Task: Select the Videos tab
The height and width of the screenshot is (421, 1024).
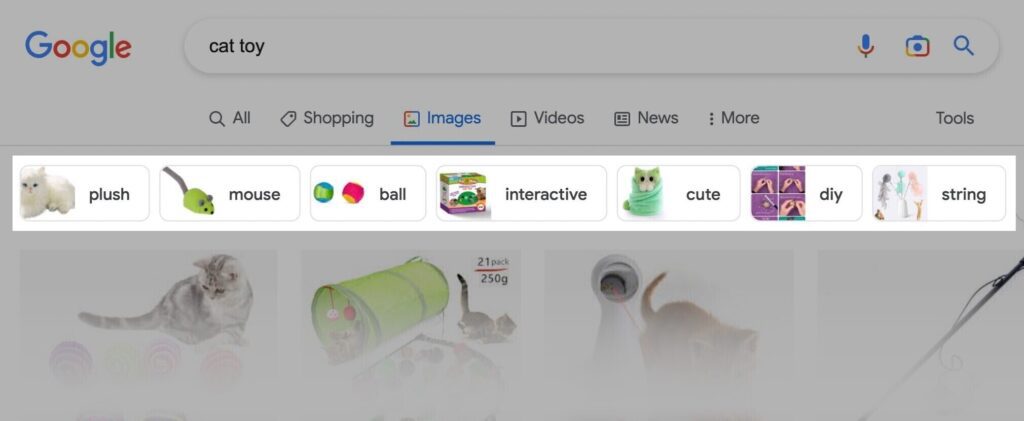Action: click(x=547, y=118)
